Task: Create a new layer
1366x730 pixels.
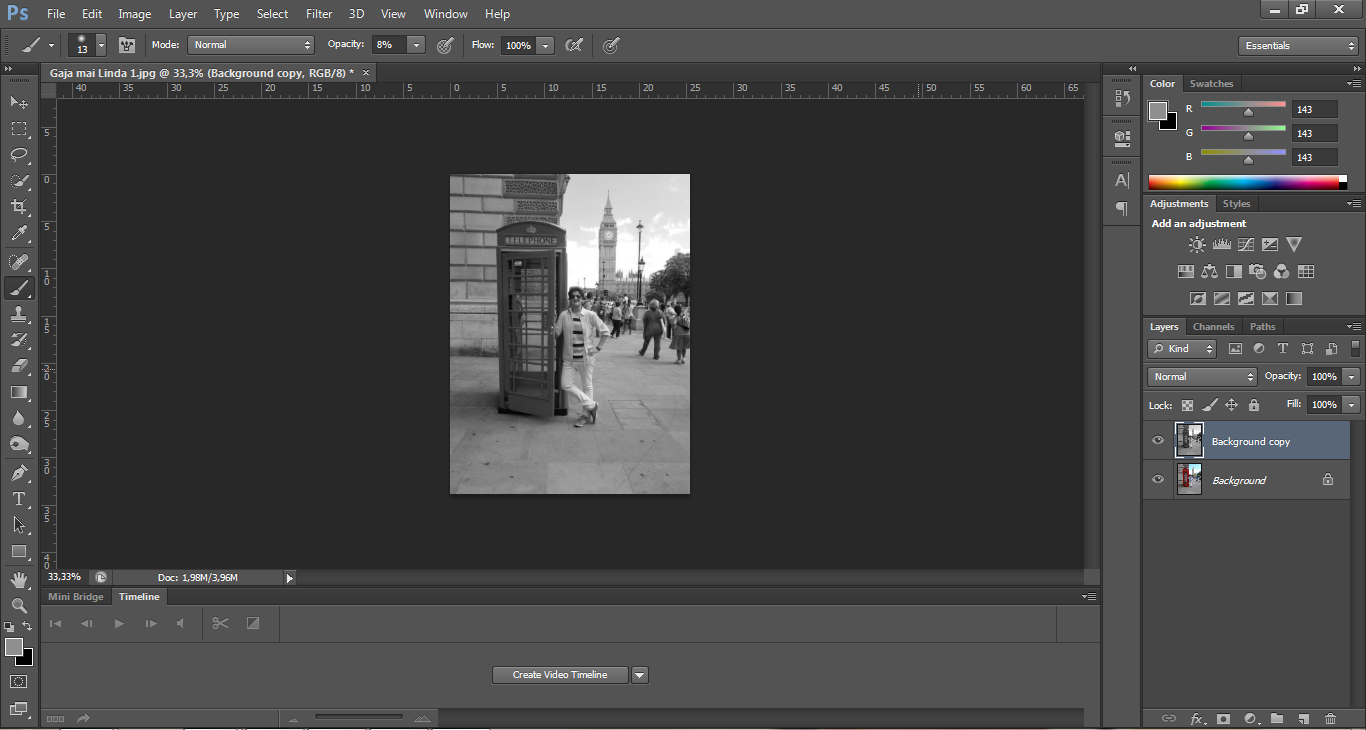Action: pos(1303,718)
